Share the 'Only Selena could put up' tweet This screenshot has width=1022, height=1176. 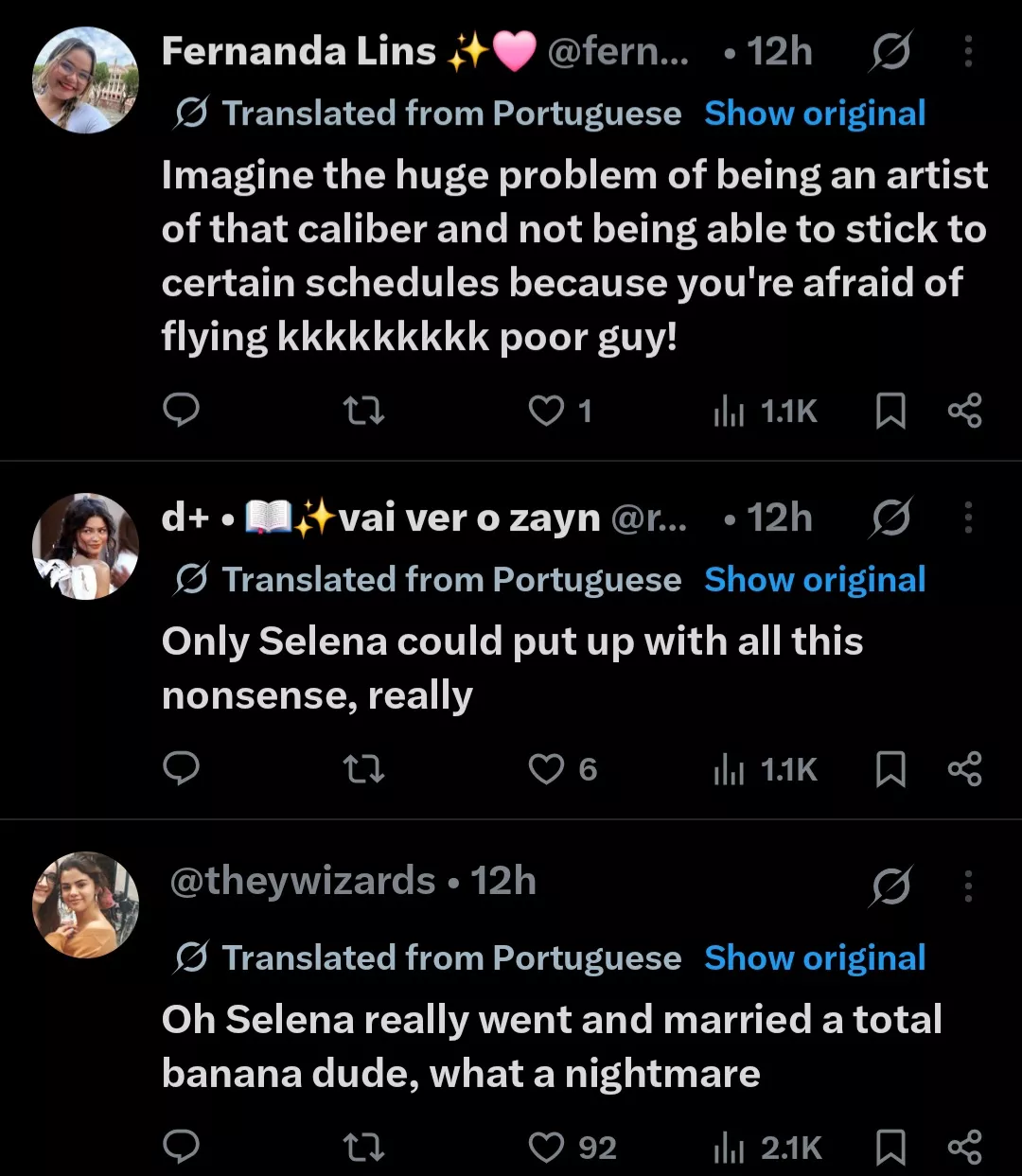(964, 769)
